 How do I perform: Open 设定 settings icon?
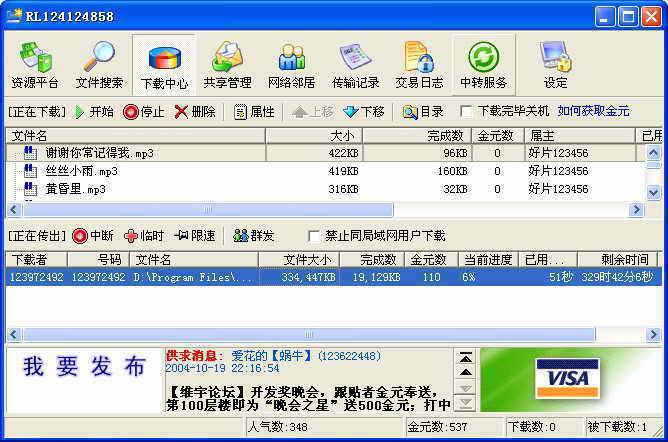555,64
